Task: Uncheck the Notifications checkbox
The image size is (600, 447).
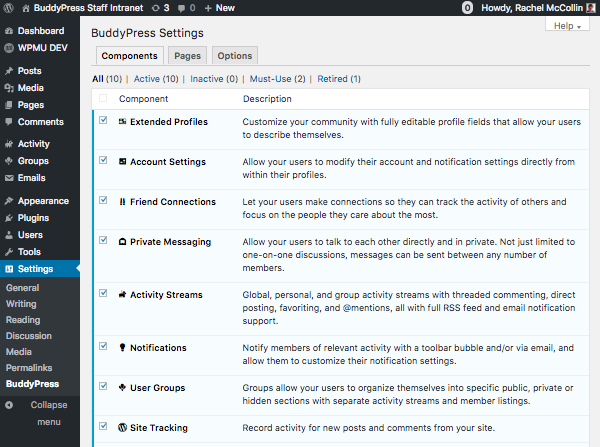Action: (103, 346)
